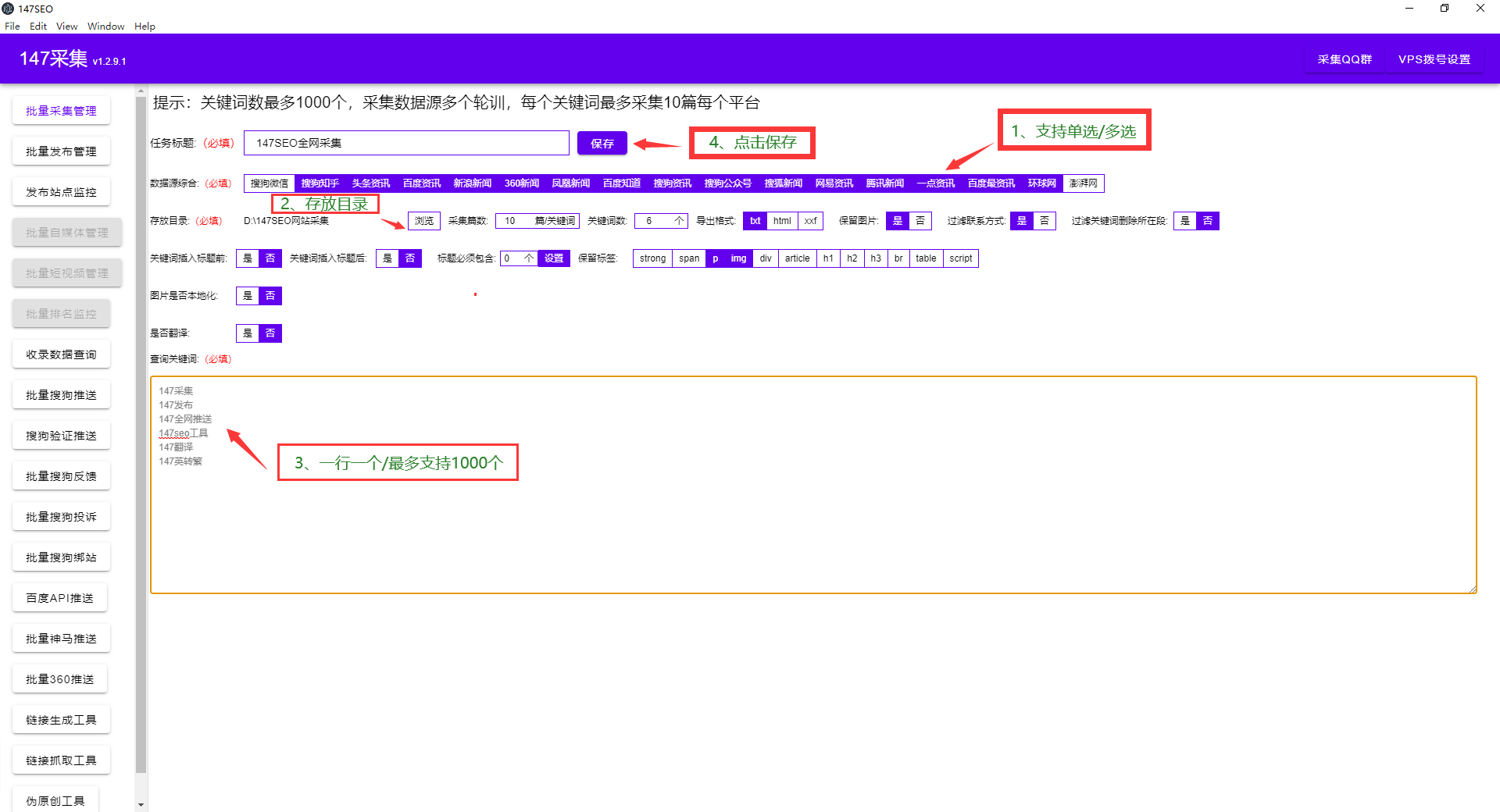
Task: Click the 标题必须包含 count field
Action: (519, 258)
